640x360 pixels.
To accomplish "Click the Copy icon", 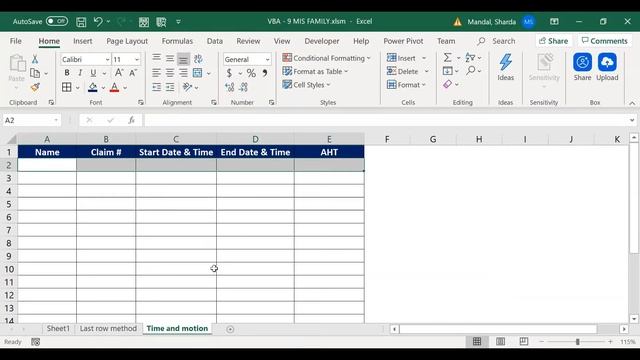I will click(36, 73).
